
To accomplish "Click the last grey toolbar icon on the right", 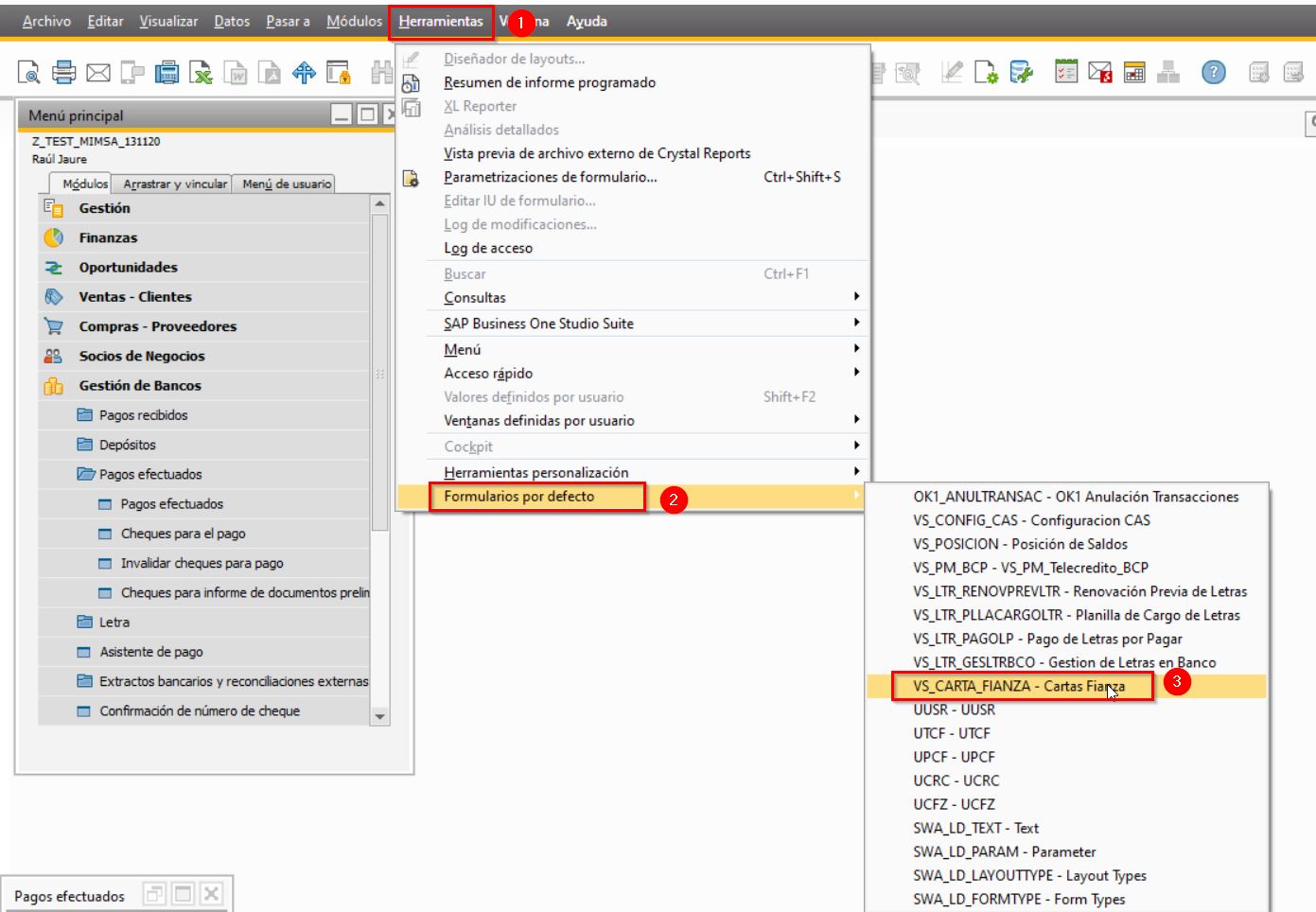I will (x=1293, y=72).
